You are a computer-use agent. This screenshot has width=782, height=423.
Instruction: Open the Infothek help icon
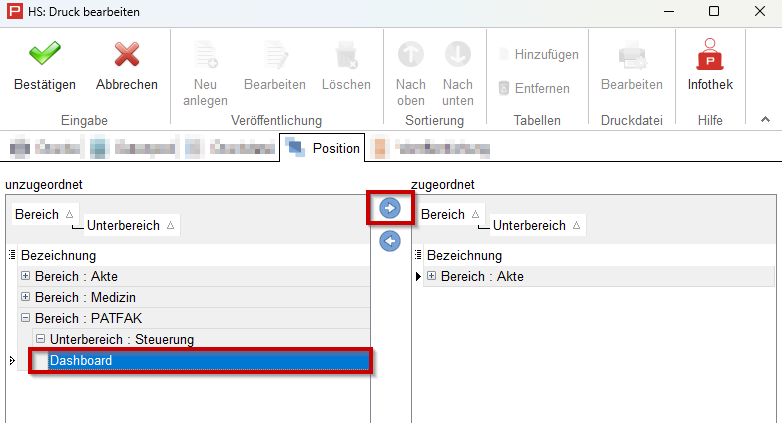coord(710,55)
